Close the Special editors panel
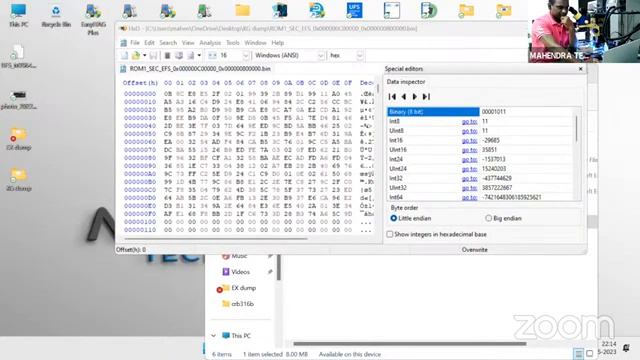Screen dimensions: 640x360 click(x=580, y=69)
